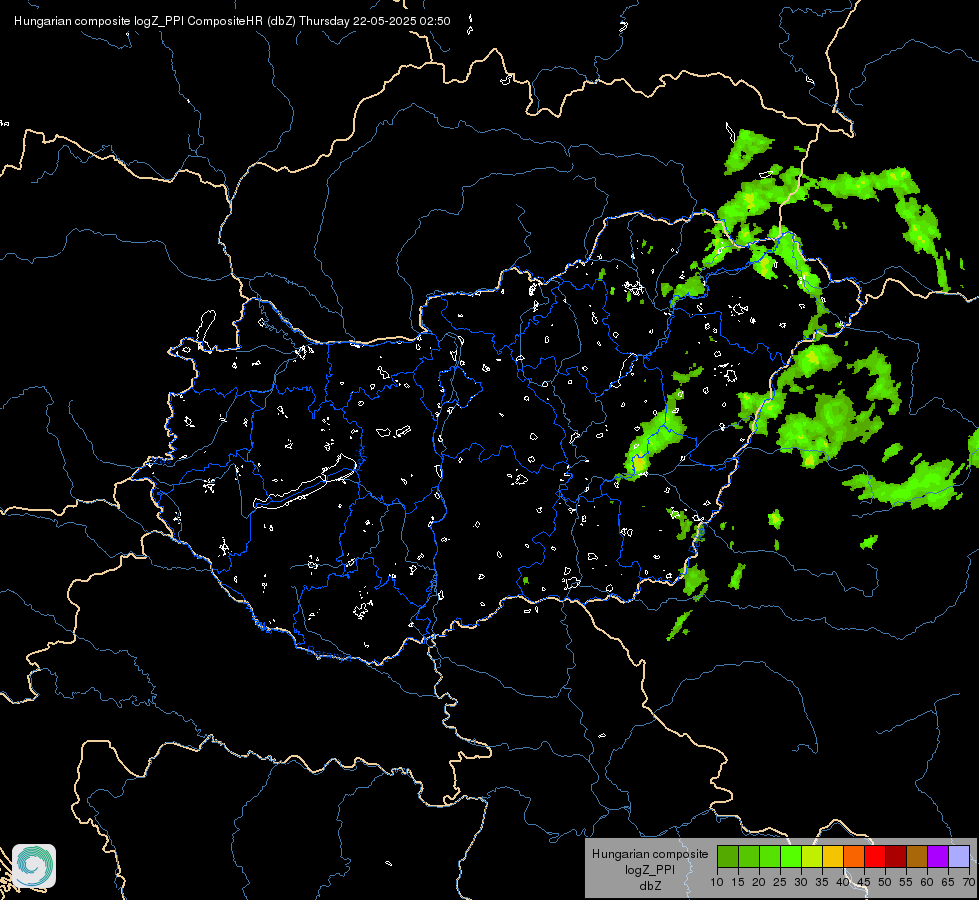Click the 15–20 dBZ green legend swatch

tap(749, 856)
